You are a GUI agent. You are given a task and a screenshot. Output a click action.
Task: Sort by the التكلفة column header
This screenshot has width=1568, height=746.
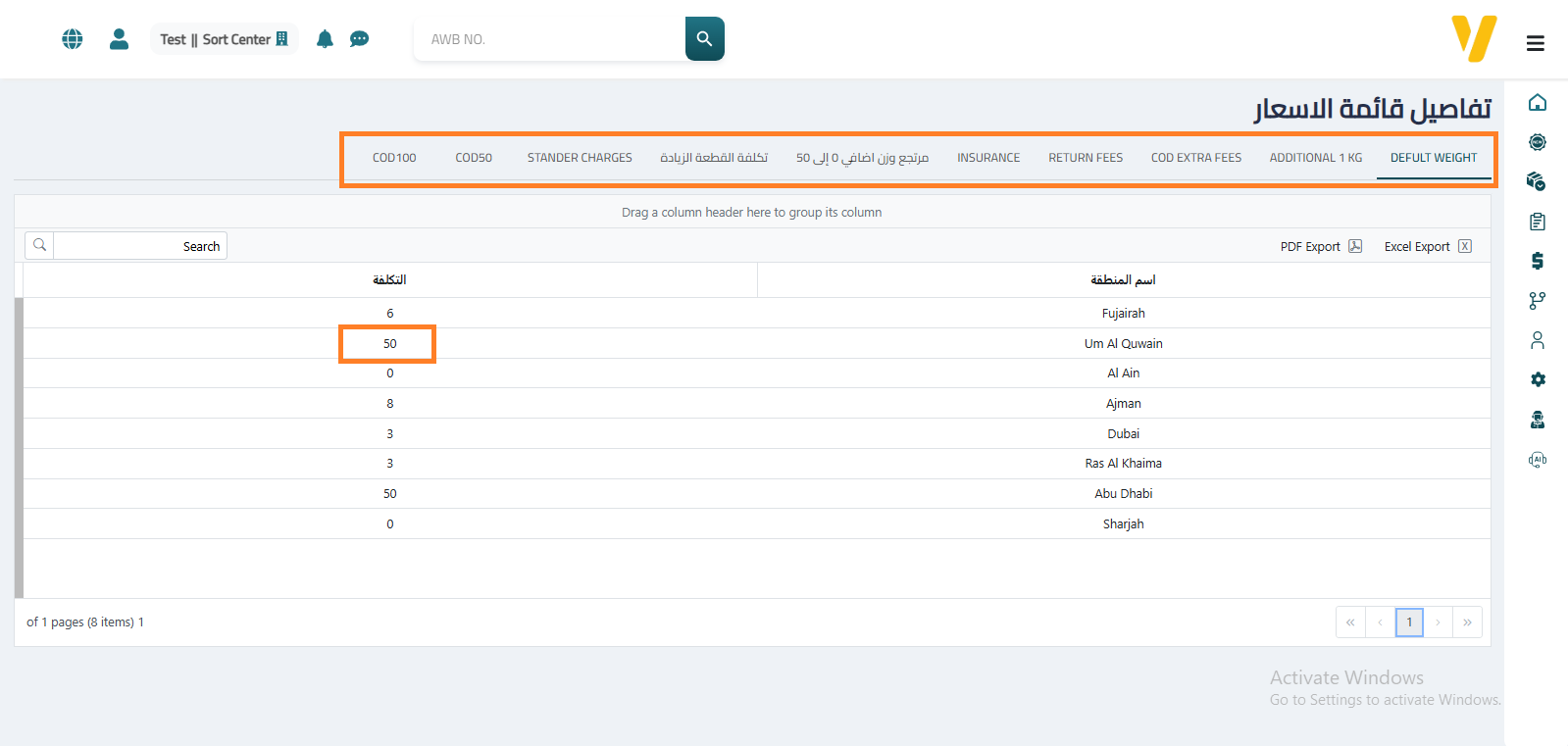(389, 280)
